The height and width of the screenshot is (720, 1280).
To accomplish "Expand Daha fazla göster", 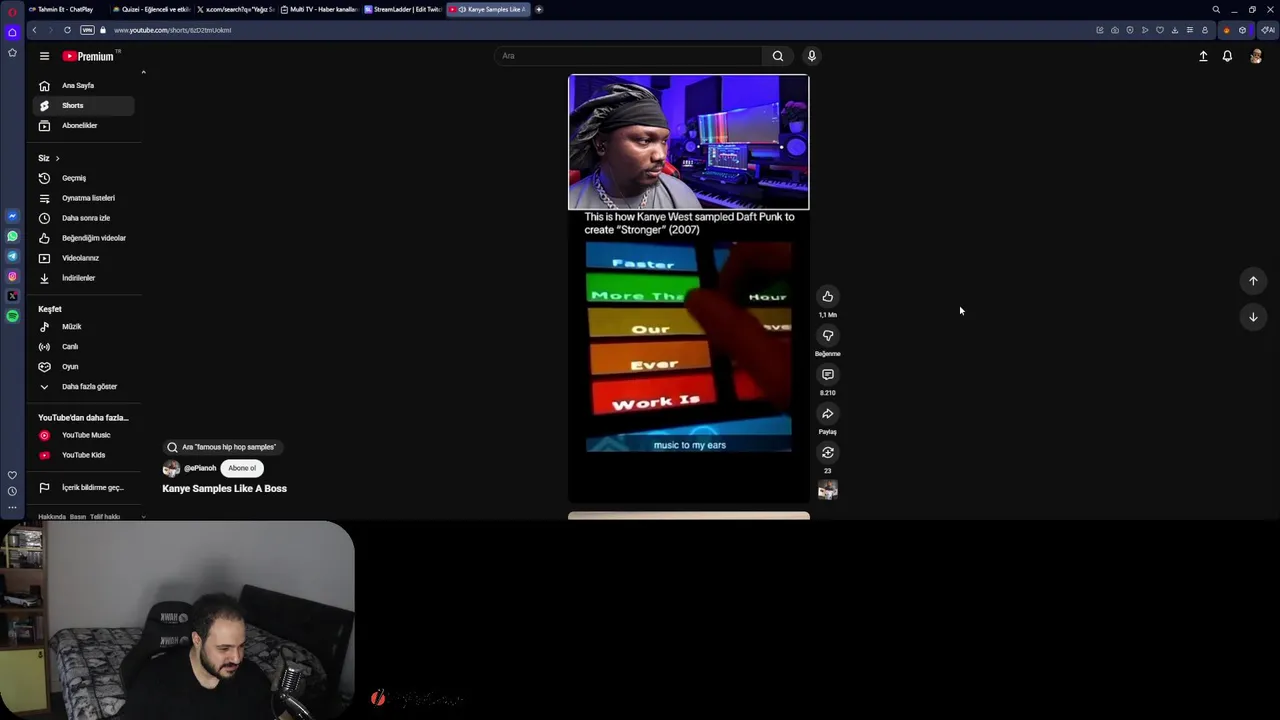I will [x=83, y=386].
